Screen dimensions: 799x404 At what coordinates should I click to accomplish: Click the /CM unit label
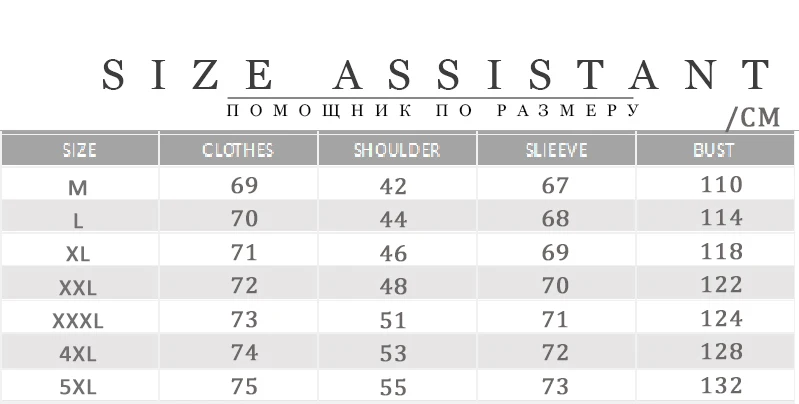753,118
